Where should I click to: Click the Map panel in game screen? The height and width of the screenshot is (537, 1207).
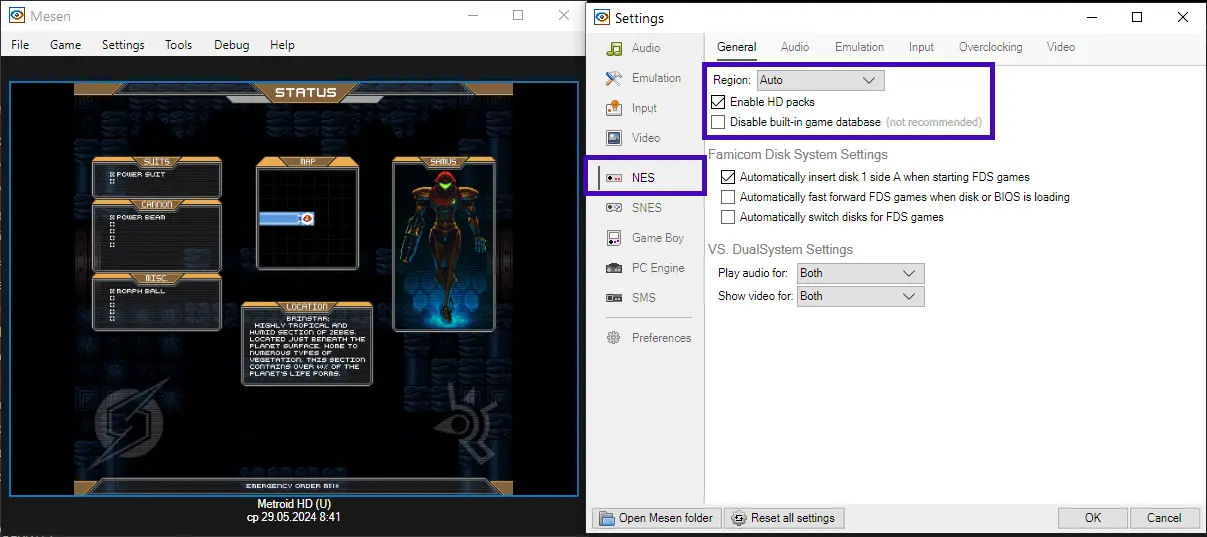point(307,213)
